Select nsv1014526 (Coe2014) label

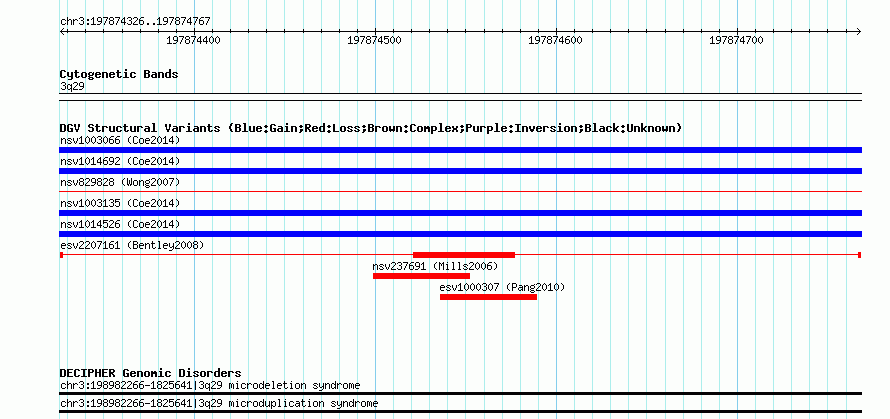point(120,224)
